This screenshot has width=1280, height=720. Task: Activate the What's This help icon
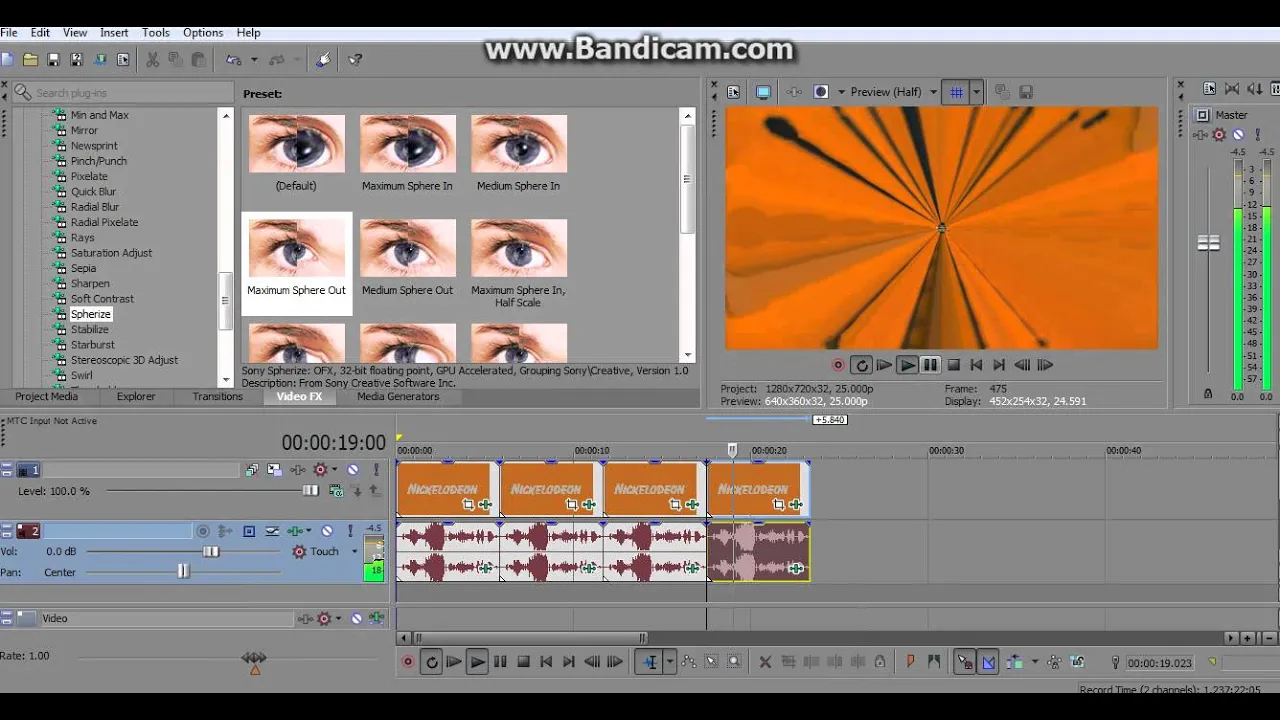pos(355,60)
